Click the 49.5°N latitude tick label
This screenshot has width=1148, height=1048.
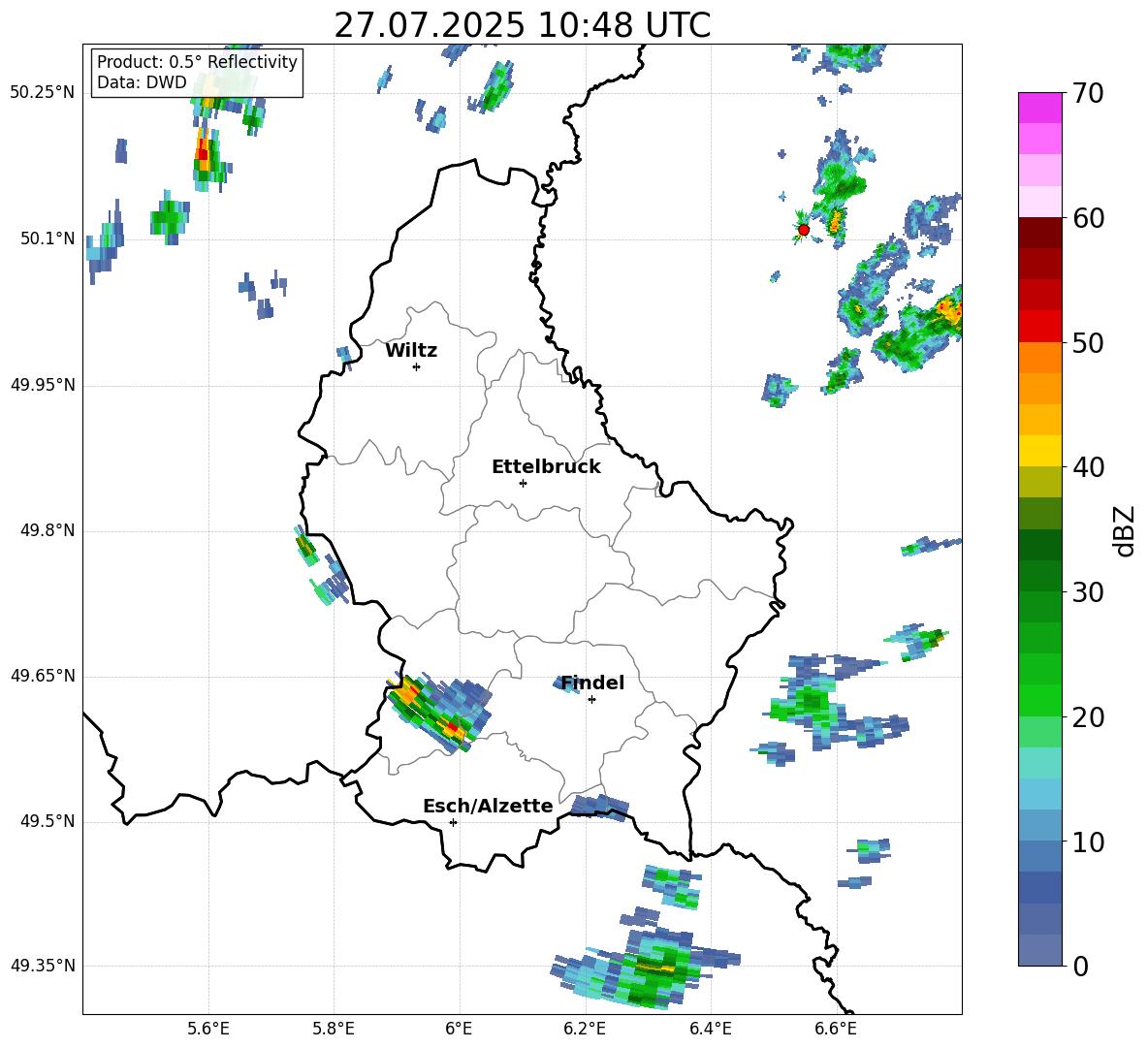(47, 821)
